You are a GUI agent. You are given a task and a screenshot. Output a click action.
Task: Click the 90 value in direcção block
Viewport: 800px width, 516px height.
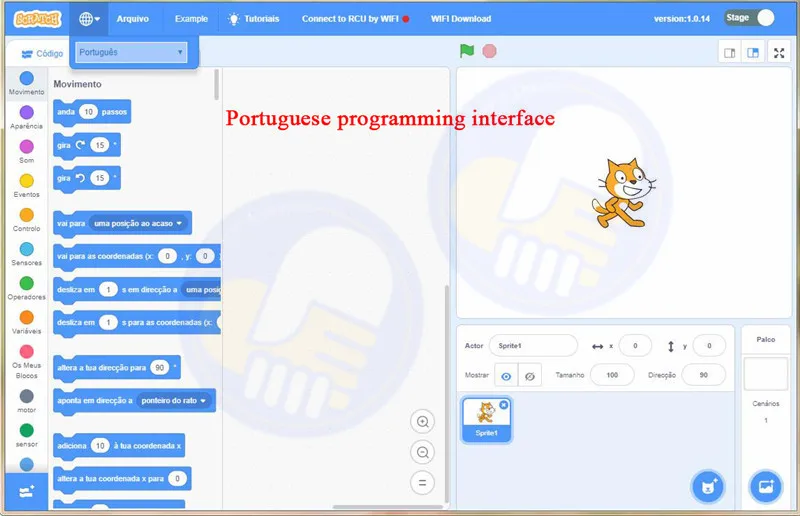pos(160,367)
